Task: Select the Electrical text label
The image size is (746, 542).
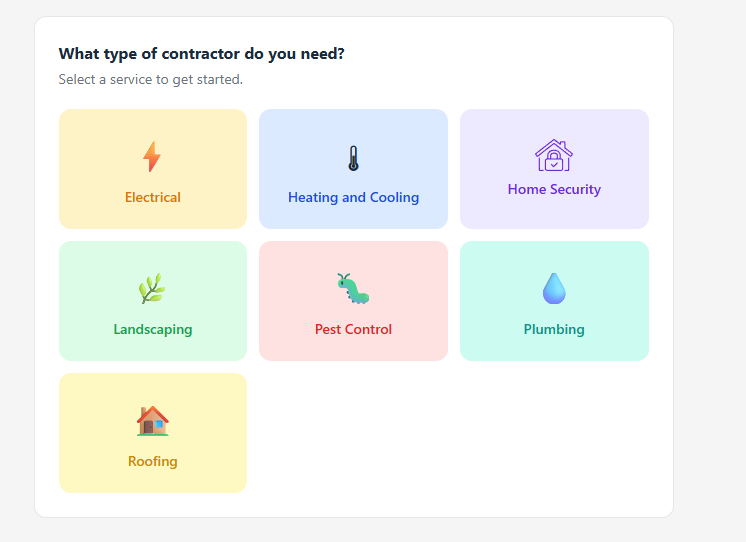Action: click(153, 197)
